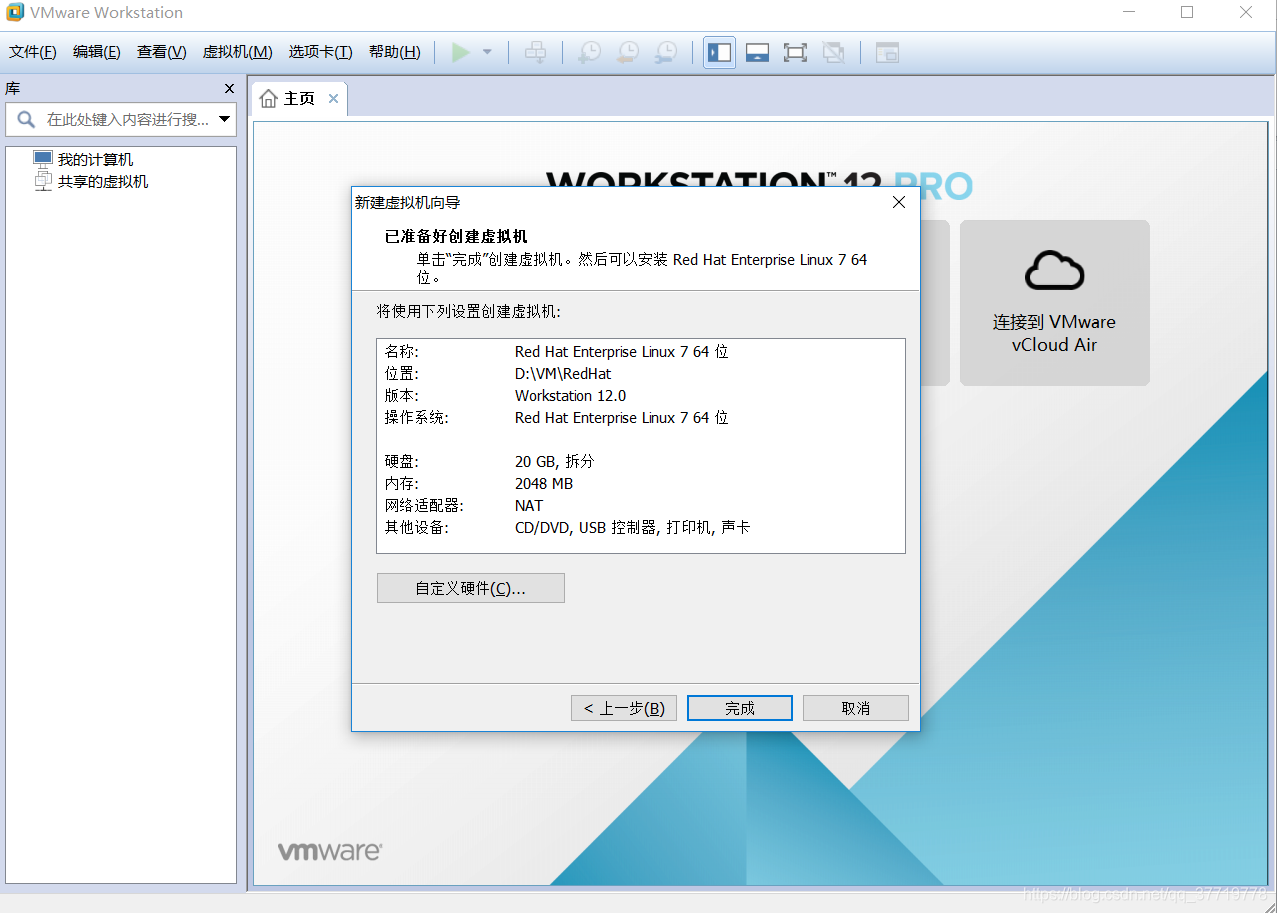
Task: Click the Workstation 12.0 version value
Action: (571, 395)
